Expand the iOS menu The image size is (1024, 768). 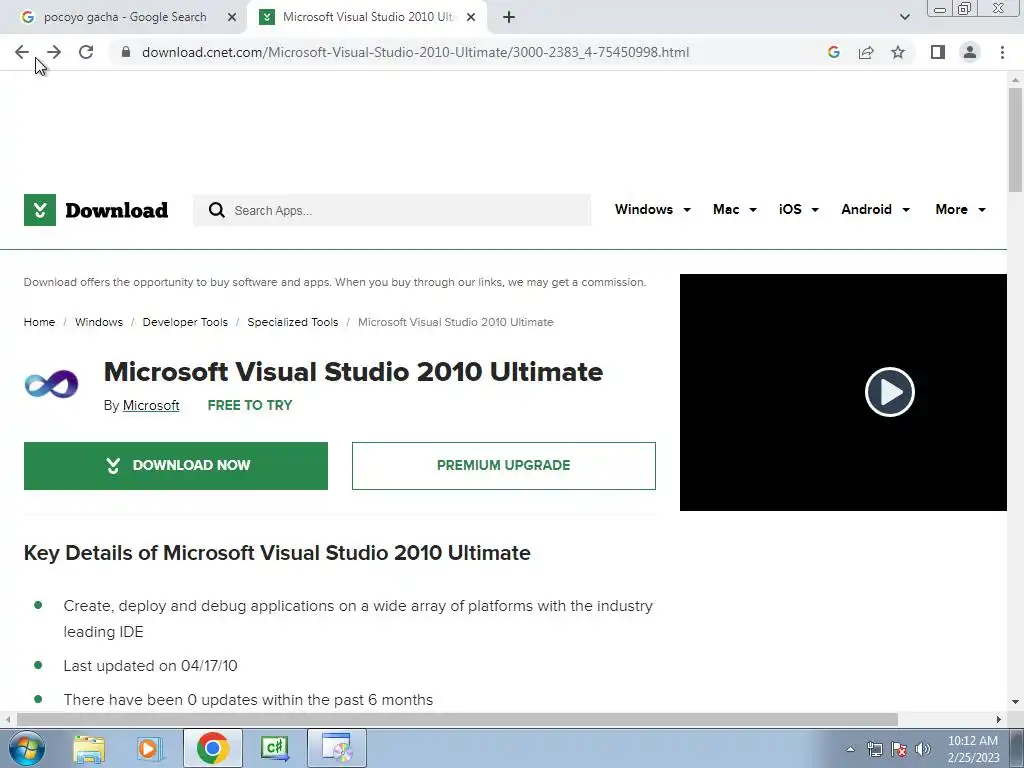(x=798, y=210)
